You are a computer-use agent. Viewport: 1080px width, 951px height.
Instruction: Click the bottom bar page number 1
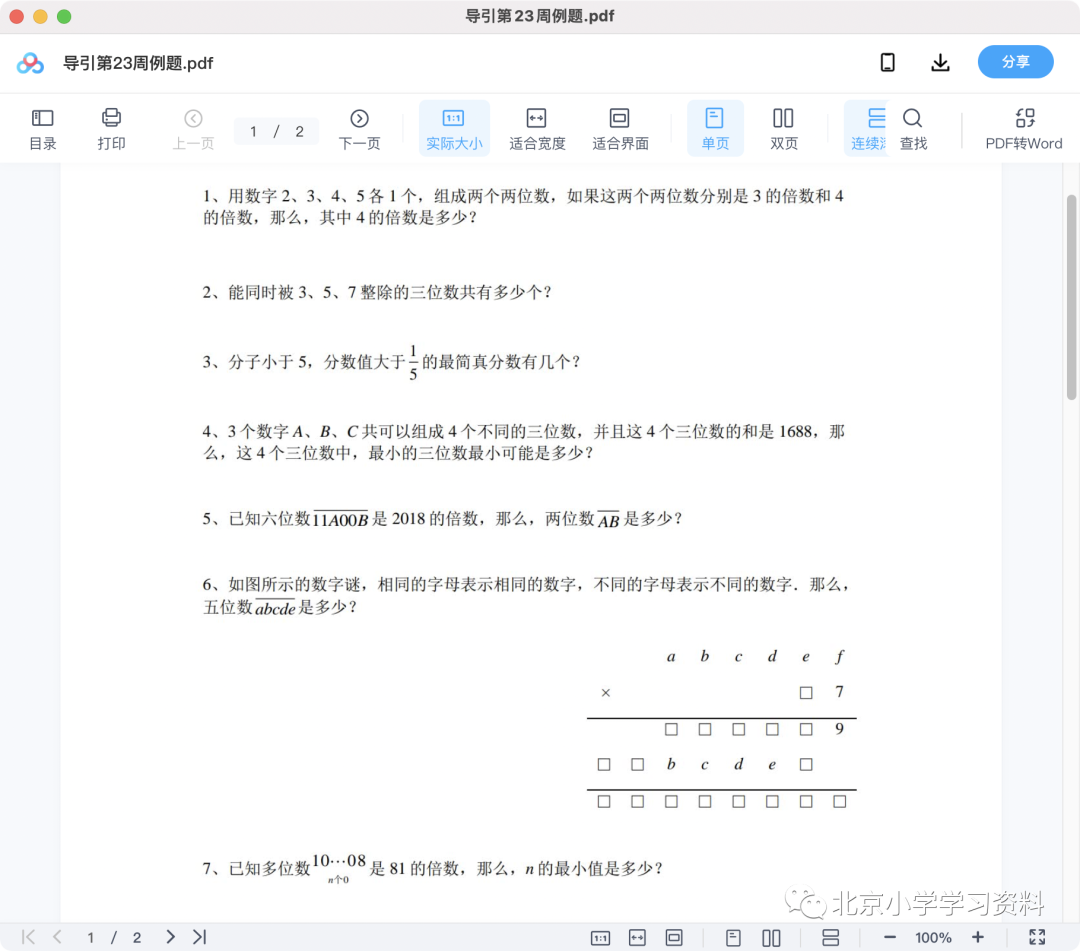pyautogui.click(x=90, y=937)
